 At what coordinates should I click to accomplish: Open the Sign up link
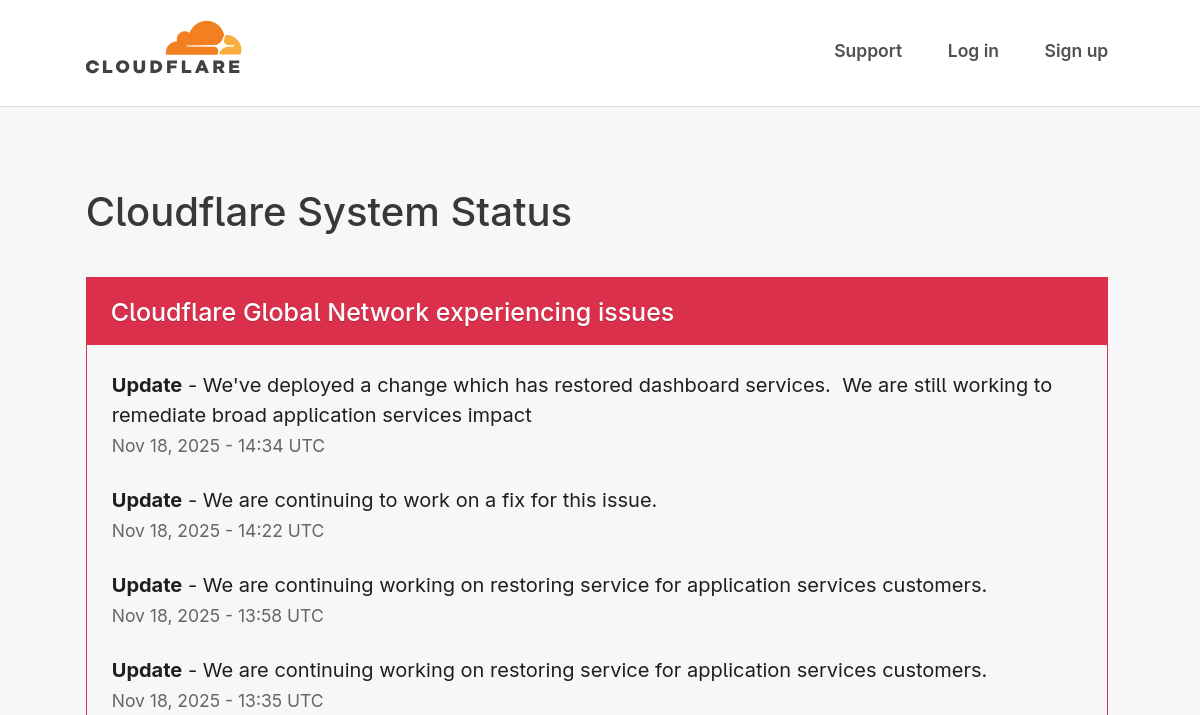tap(1075, 51)
